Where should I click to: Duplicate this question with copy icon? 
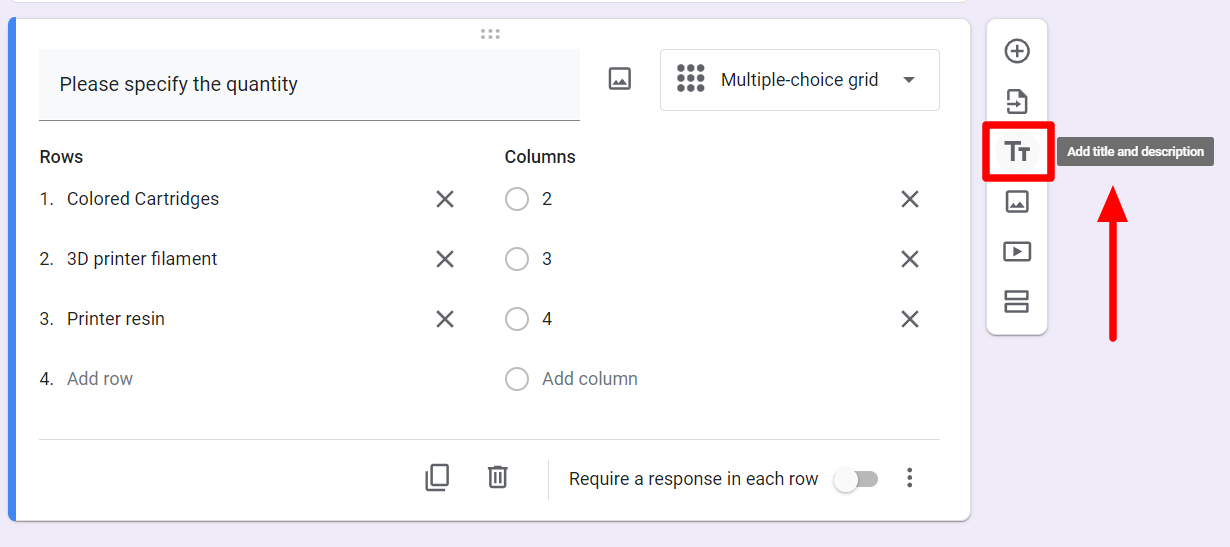(x=437, y=478)
